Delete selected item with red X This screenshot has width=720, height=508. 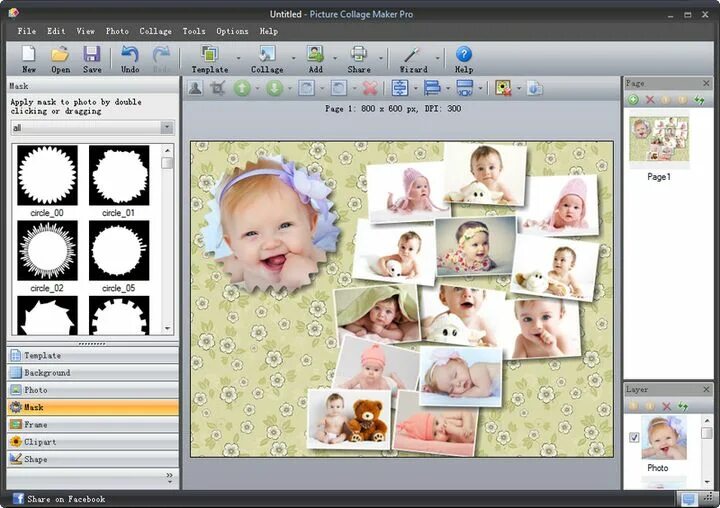pyautogui.click(x=370, y=88)
